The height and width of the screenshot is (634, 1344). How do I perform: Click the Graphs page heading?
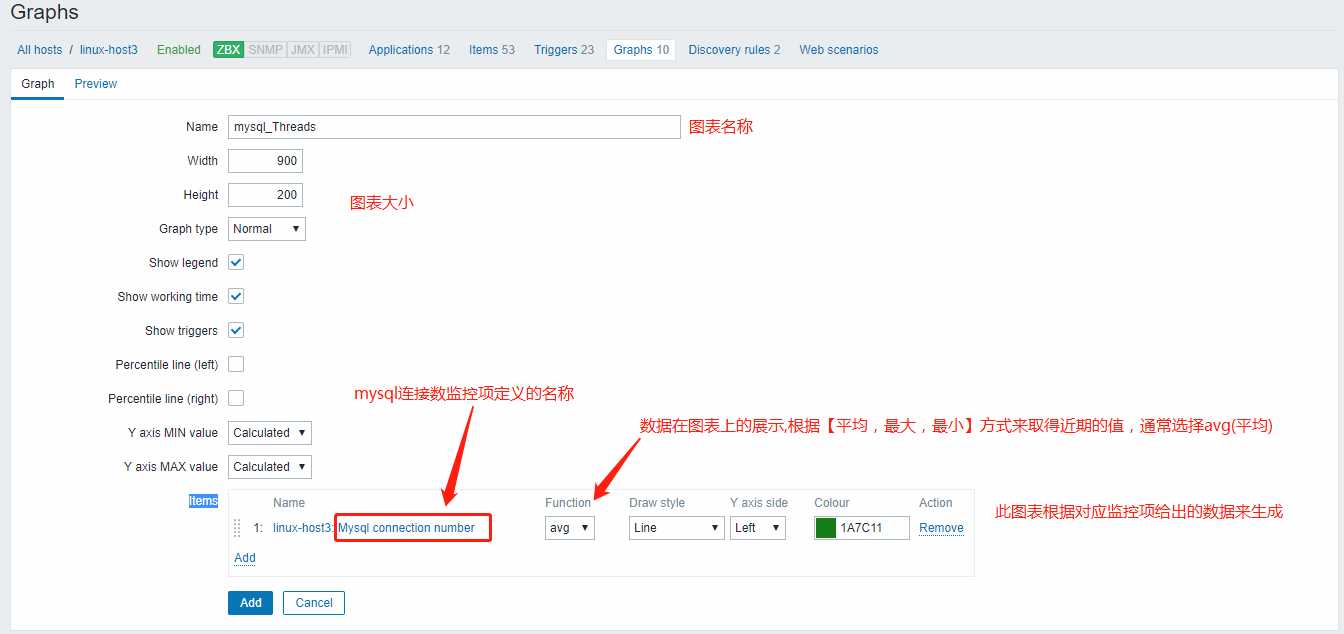[44, 13]
